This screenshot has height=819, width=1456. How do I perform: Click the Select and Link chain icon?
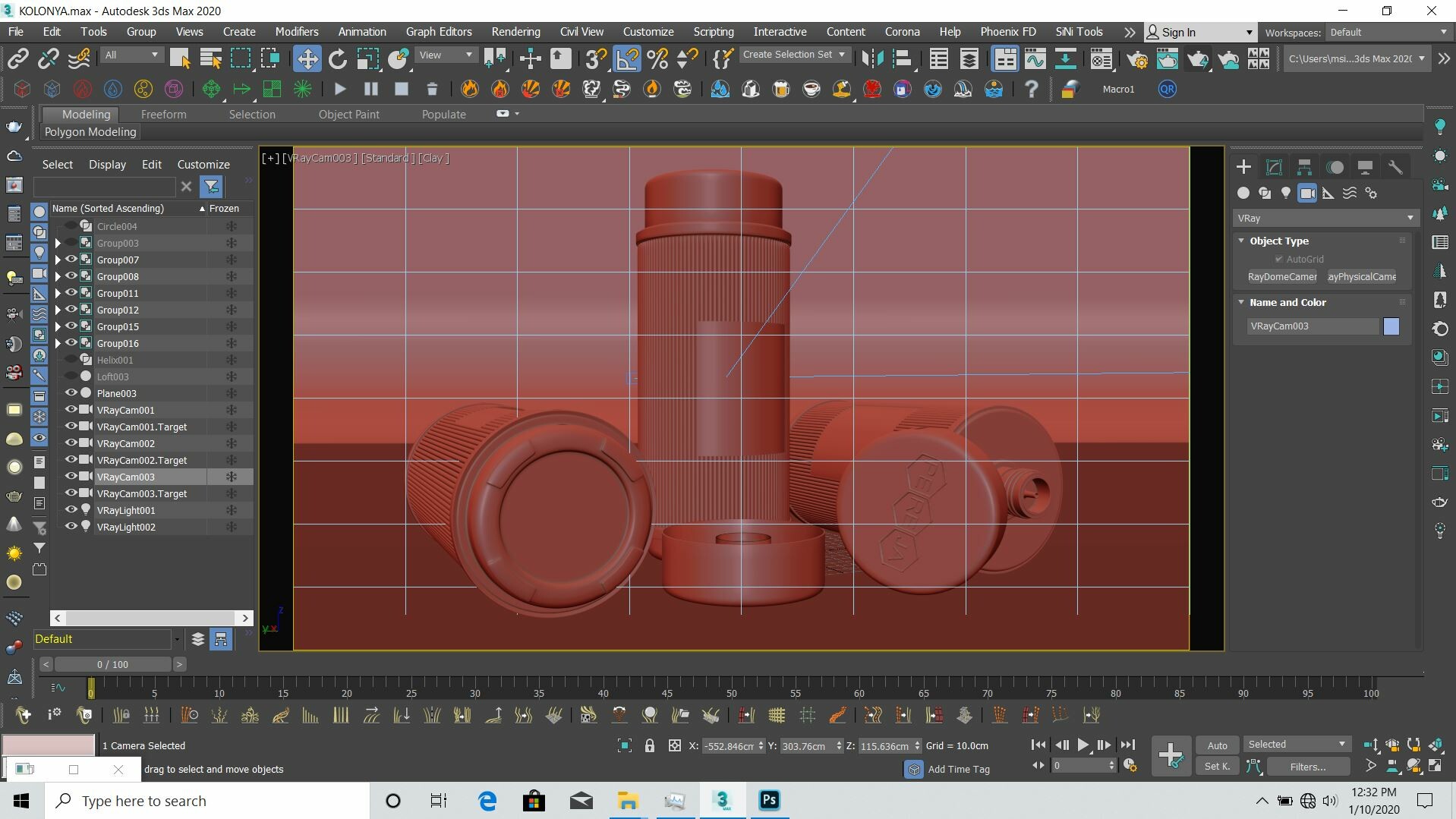pyautogui.click(x=17, y=58)
